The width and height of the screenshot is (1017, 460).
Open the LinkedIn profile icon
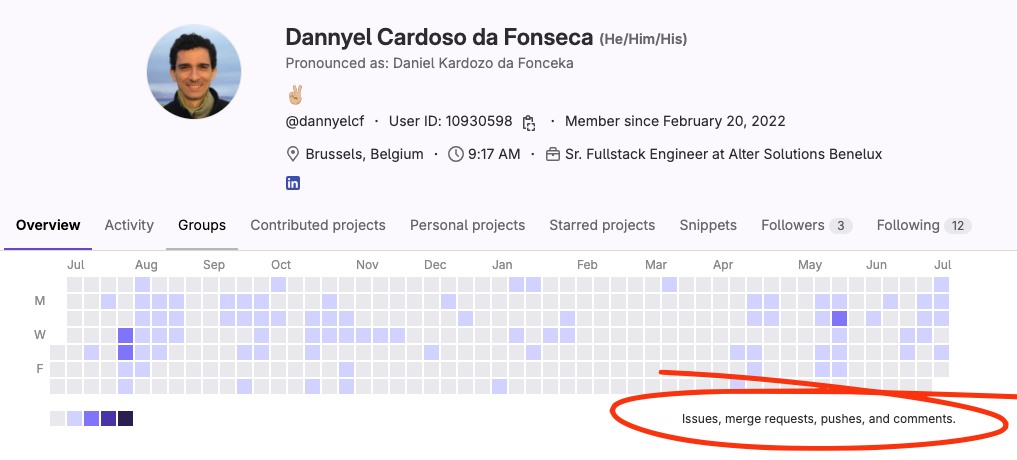[x=293, y=183]
